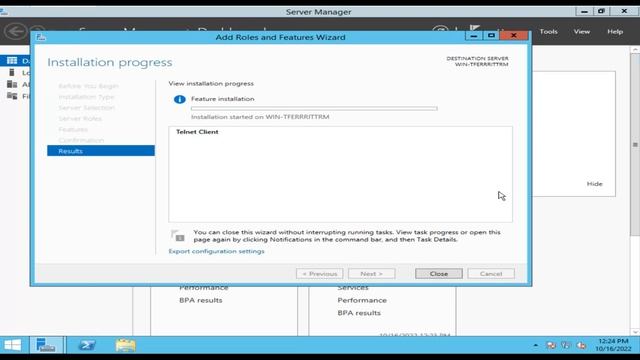This screenshot has height=360, width=640.
Task: Show hidden tray icons arrow
Action: [x=536, y=345]
